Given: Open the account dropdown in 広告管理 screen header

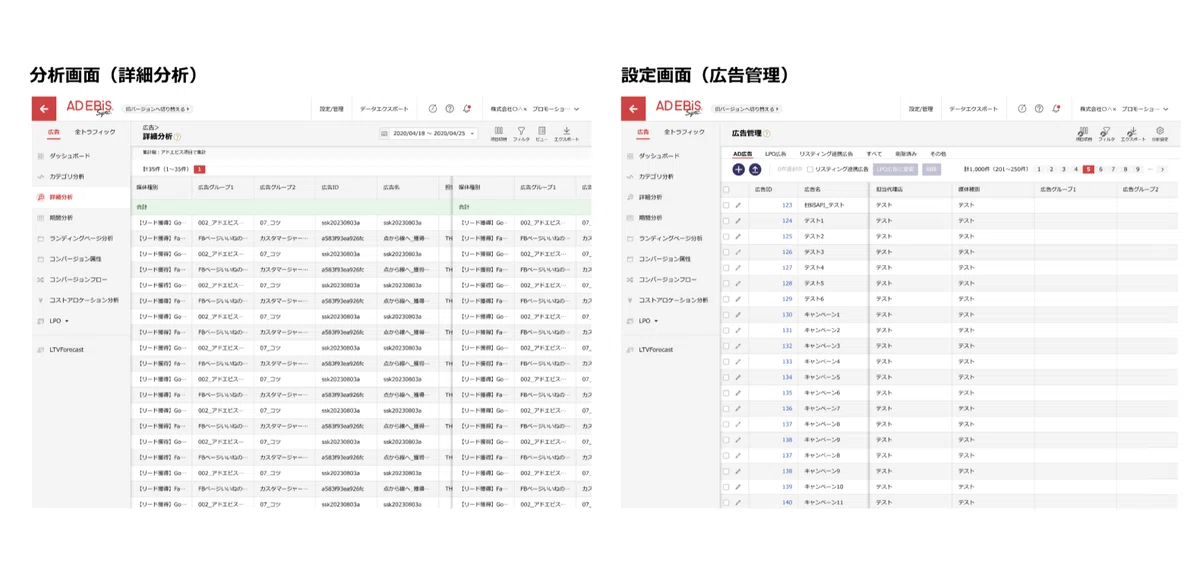Looking at the screenshot, I should [x=1122, y=109].
